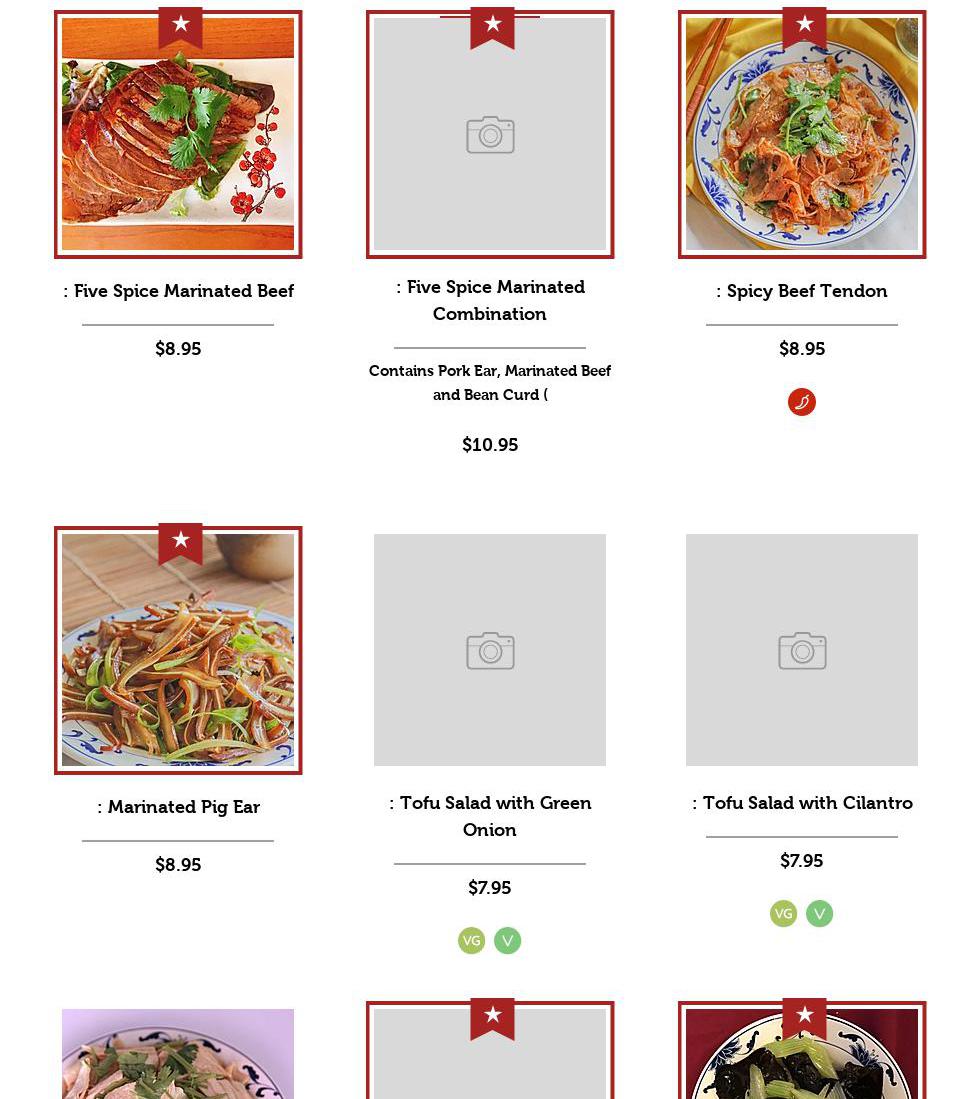Click the Contains Pork Ear description text
This screenshot has width=965, height=1099.
[x=490, y=383]
